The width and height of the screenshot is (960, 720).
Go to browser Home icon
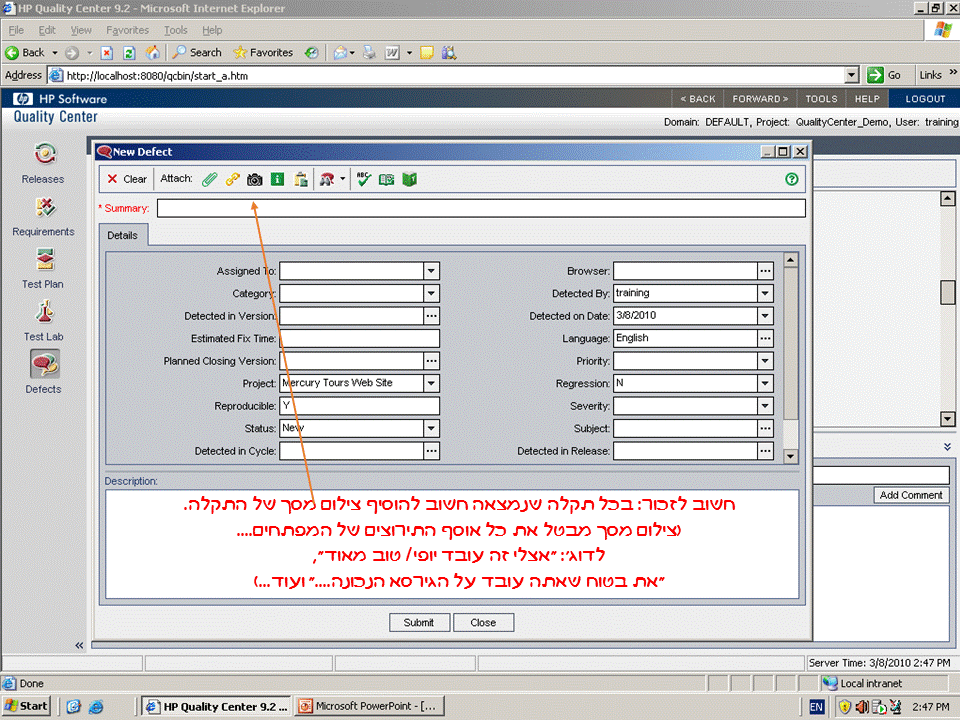(x=152, y=53)
